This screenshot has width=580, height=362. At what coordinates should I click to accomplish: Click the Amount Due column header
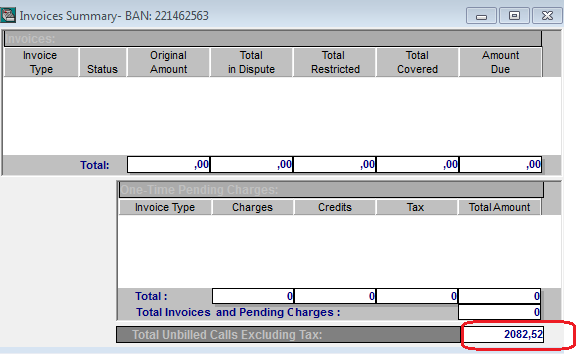pyautogui.click(x=500, y=62)
